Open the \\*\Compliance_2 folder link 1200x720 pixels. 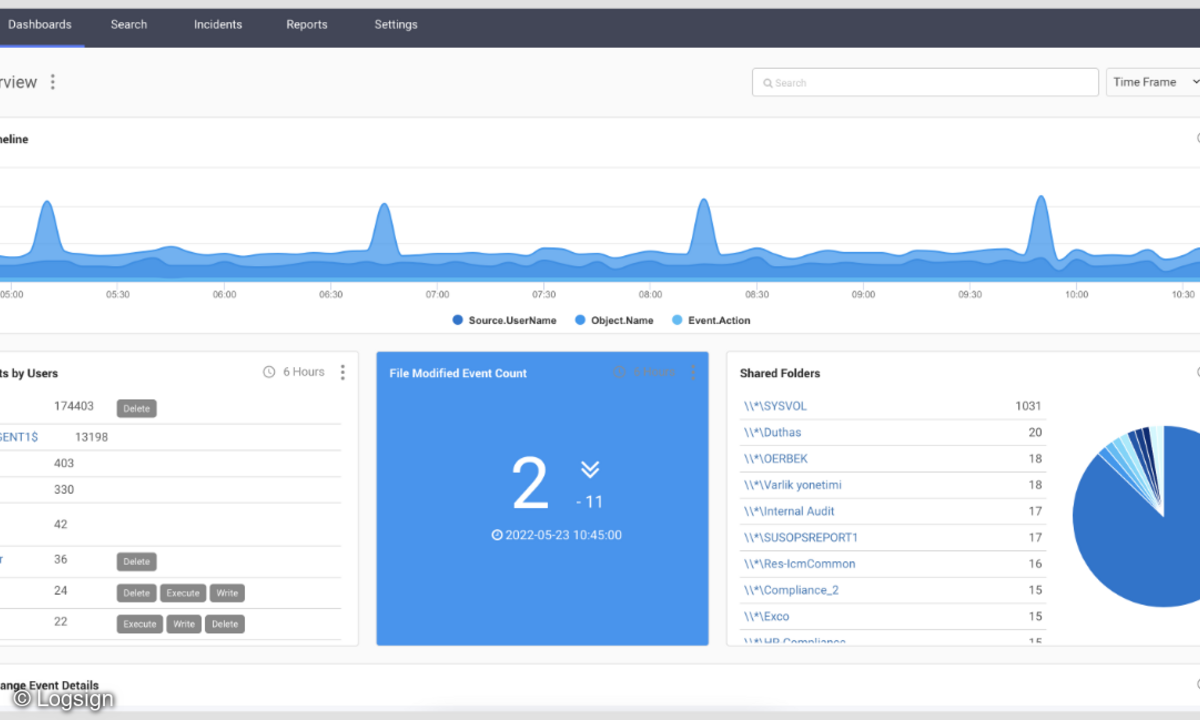[791, 590]
